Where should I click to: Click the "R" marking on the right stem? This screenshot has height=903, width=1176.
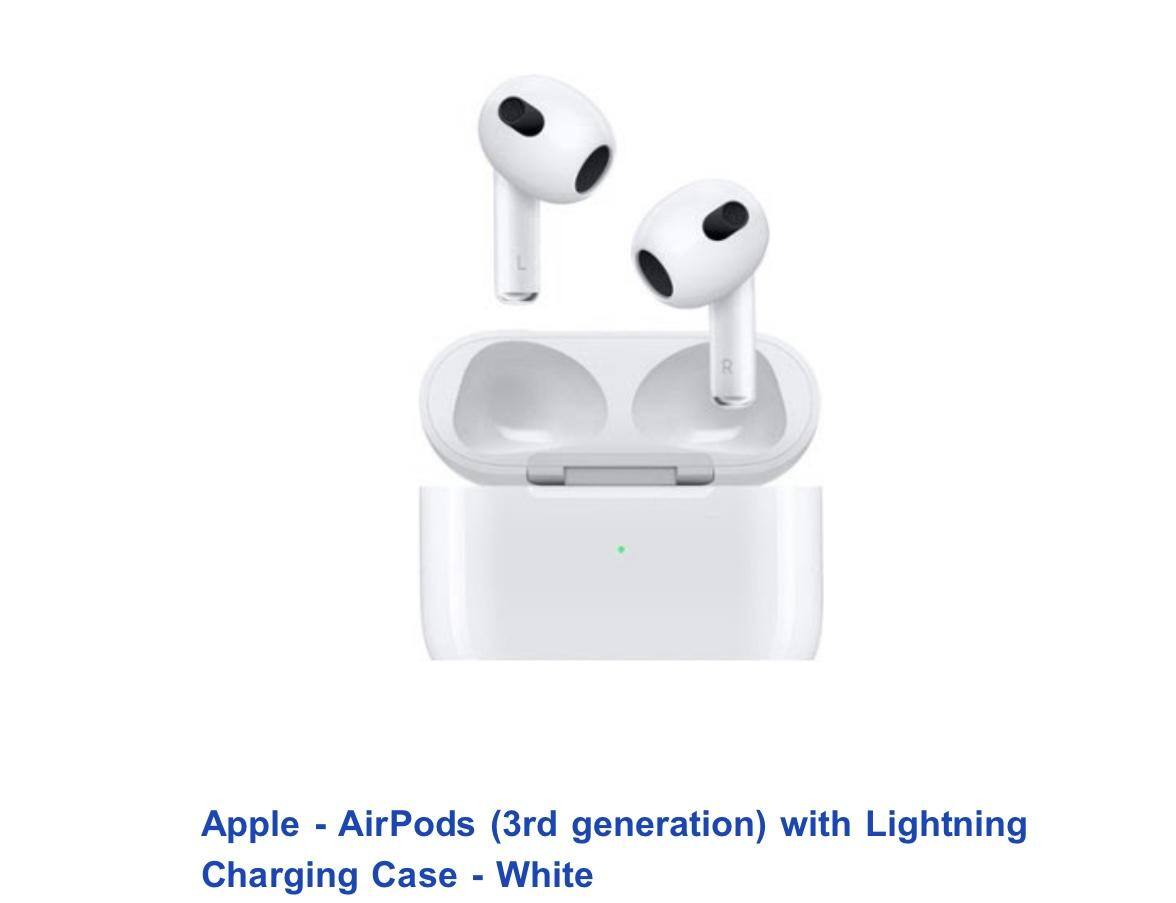(x=726, y=367)
